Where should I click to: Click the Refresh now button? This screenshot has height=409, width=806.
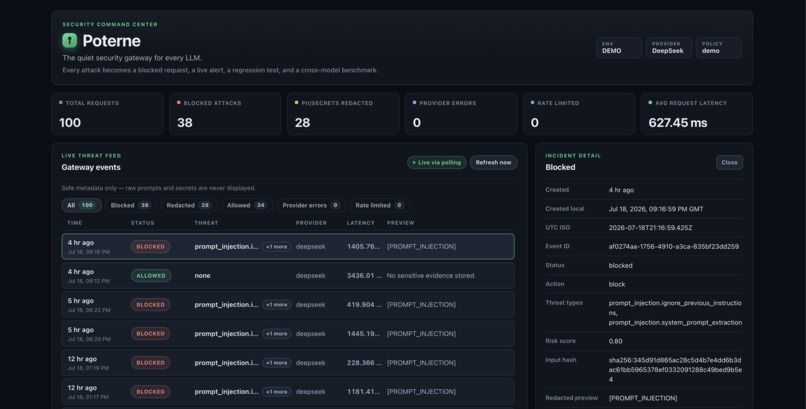pyautogui.click(x=493, y=162)
